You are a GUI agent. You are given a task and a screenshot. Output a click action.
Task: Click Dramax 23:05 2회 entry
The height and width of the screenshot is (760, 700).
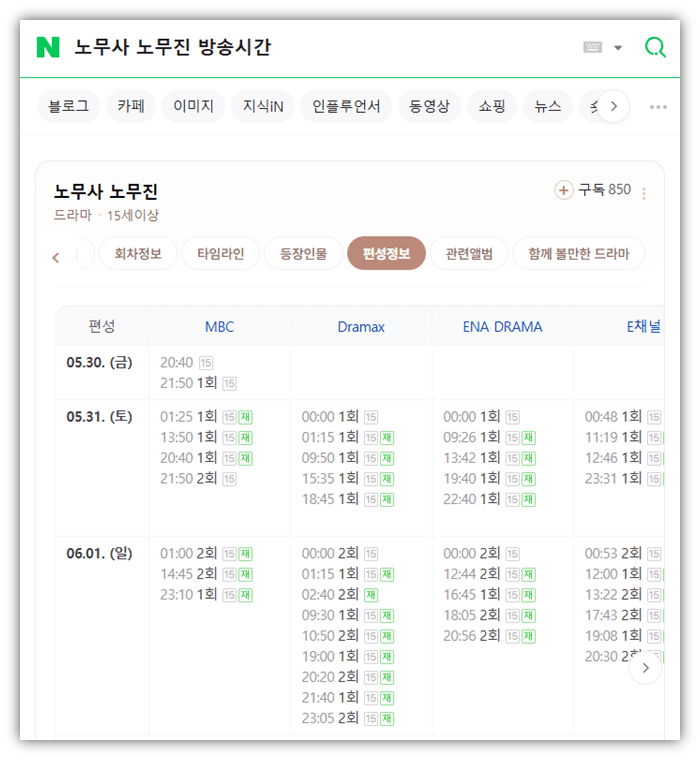[x=348, y=718]
